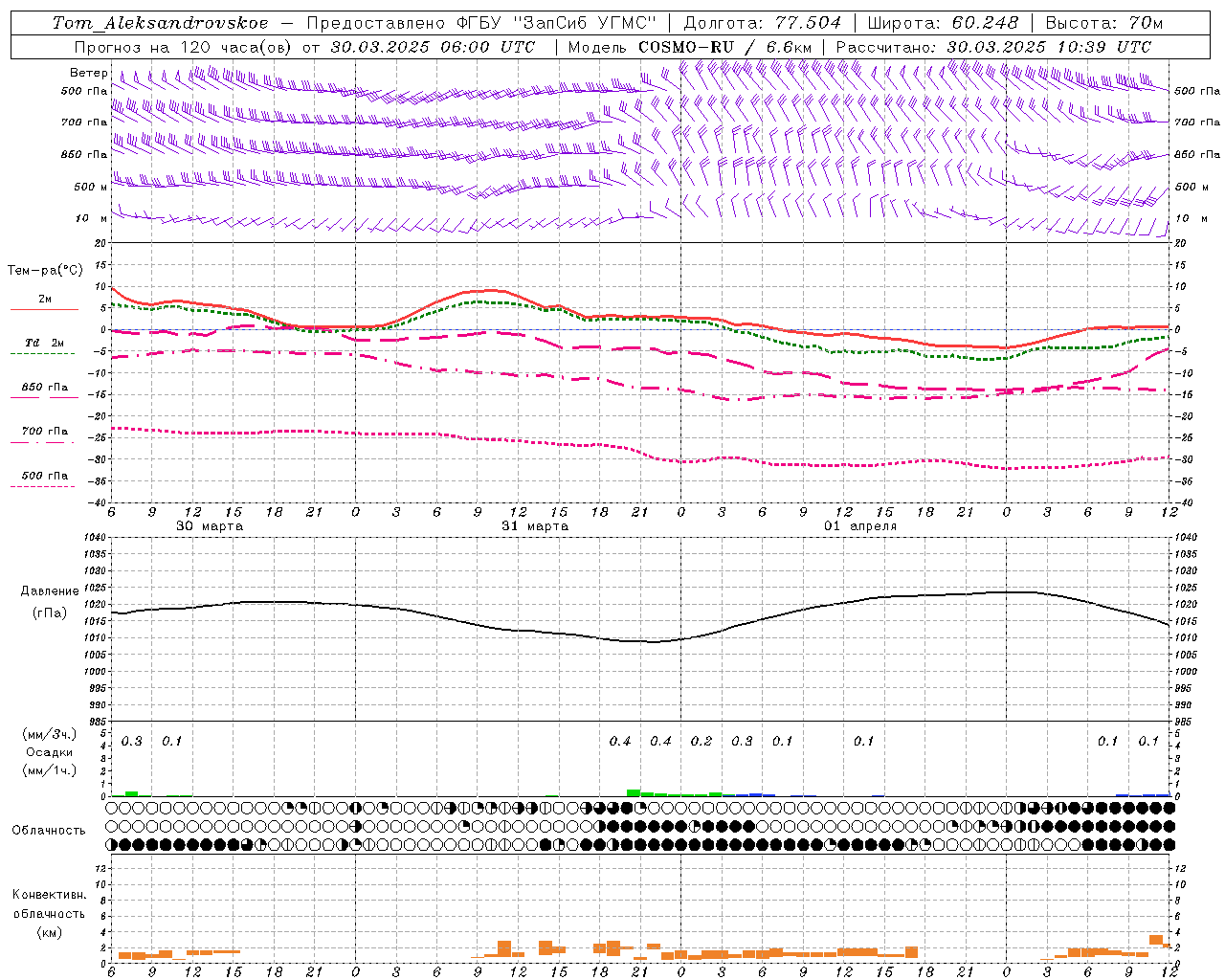Select the 31 марта date label
The height and width of the screenshot is (980, 1225).
535,526
